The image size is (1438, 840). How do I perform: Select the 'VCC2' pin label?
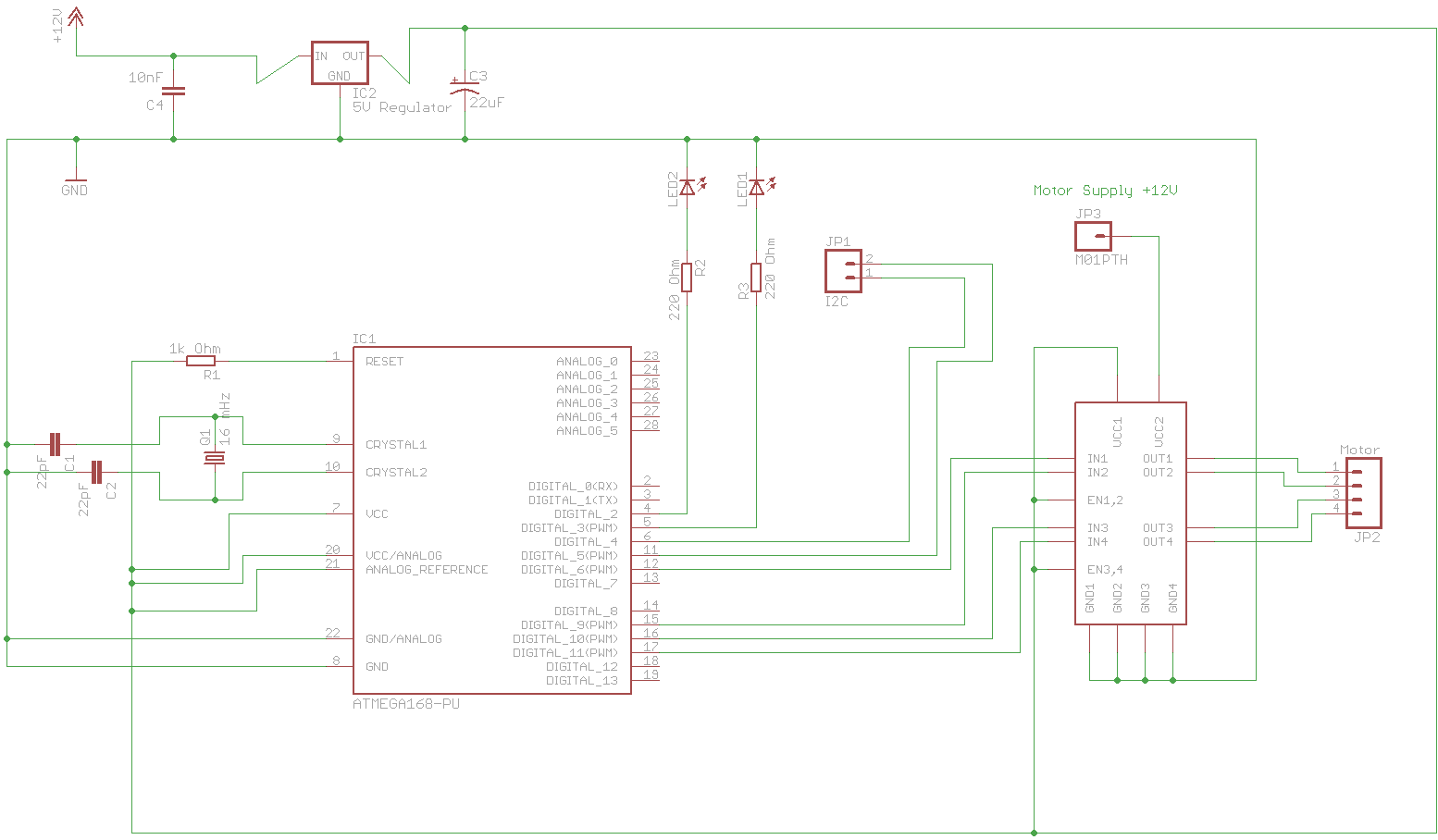[1159, 432]
